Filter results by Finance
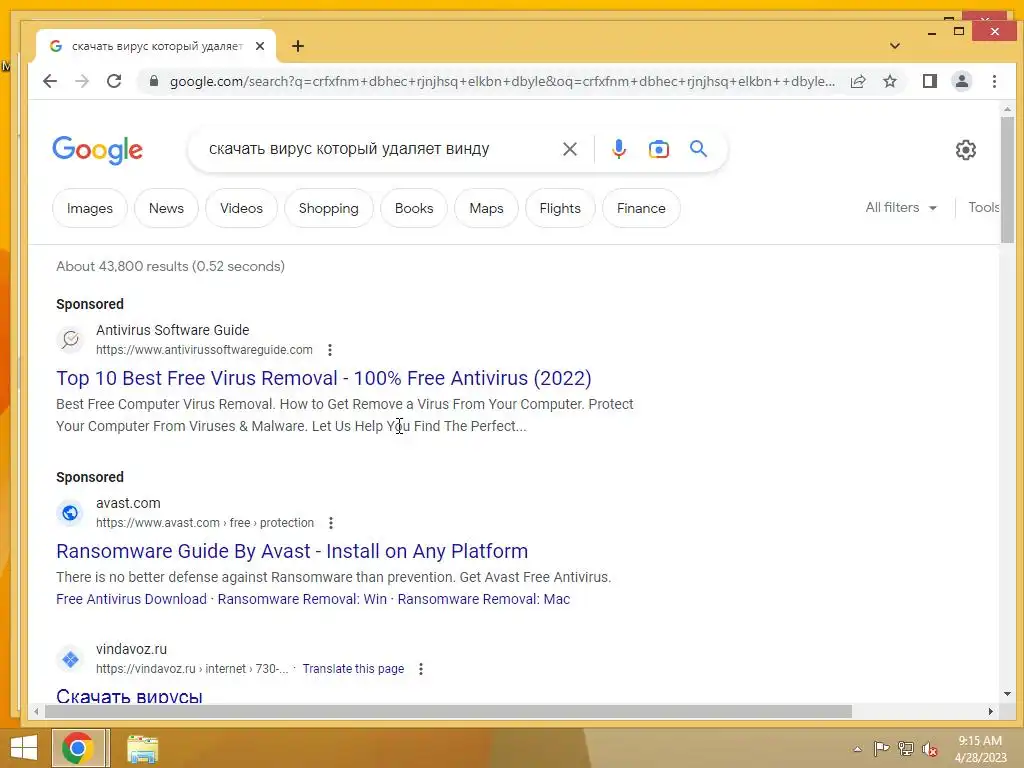Image resolution: width=1024 pixels, height=768 pixels. pyautogui.click(x=641, y=208)
